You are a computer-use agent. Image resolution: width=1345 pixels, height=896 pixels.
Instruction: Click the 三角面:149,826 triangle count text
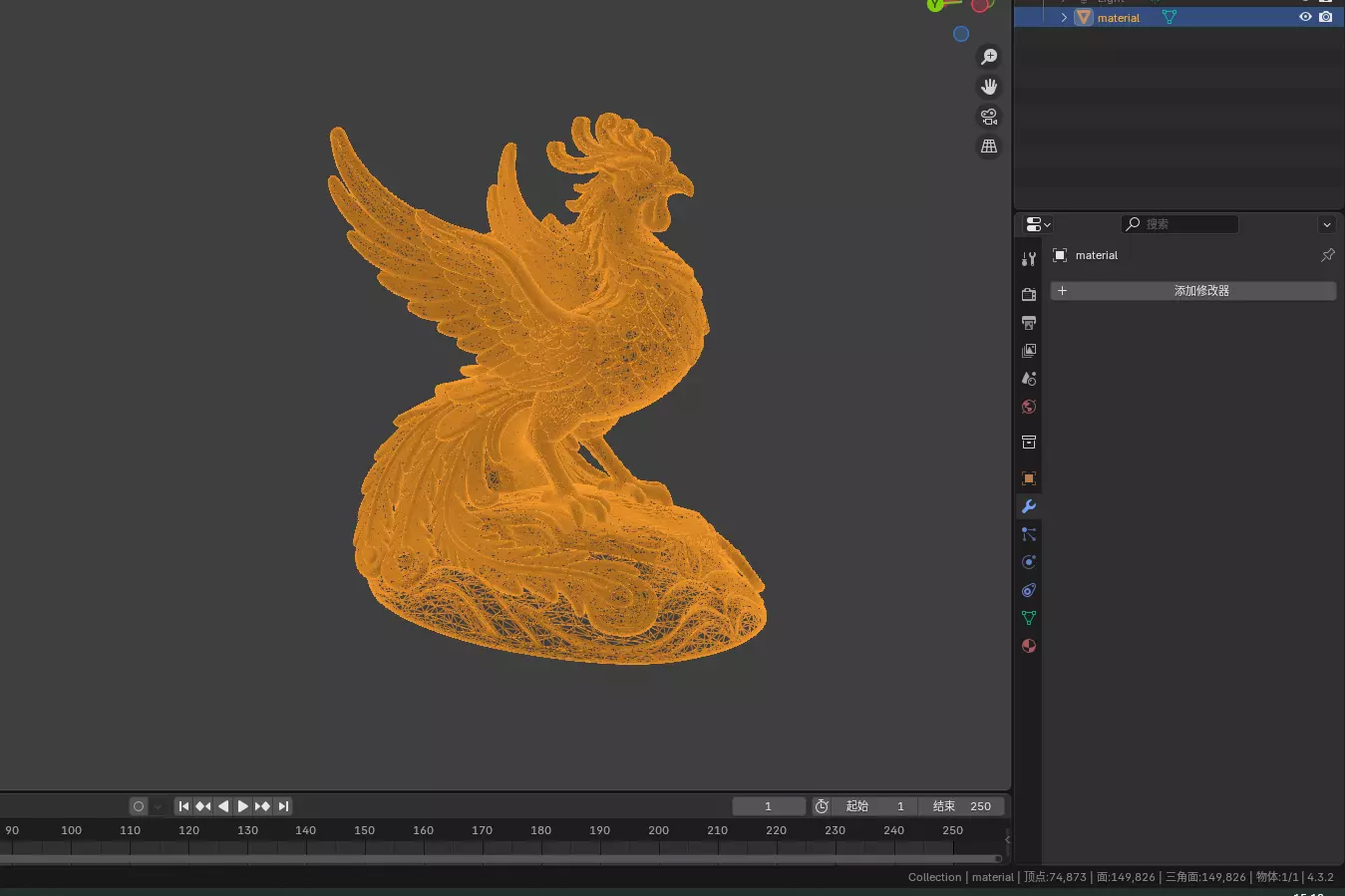point(1205,877)
